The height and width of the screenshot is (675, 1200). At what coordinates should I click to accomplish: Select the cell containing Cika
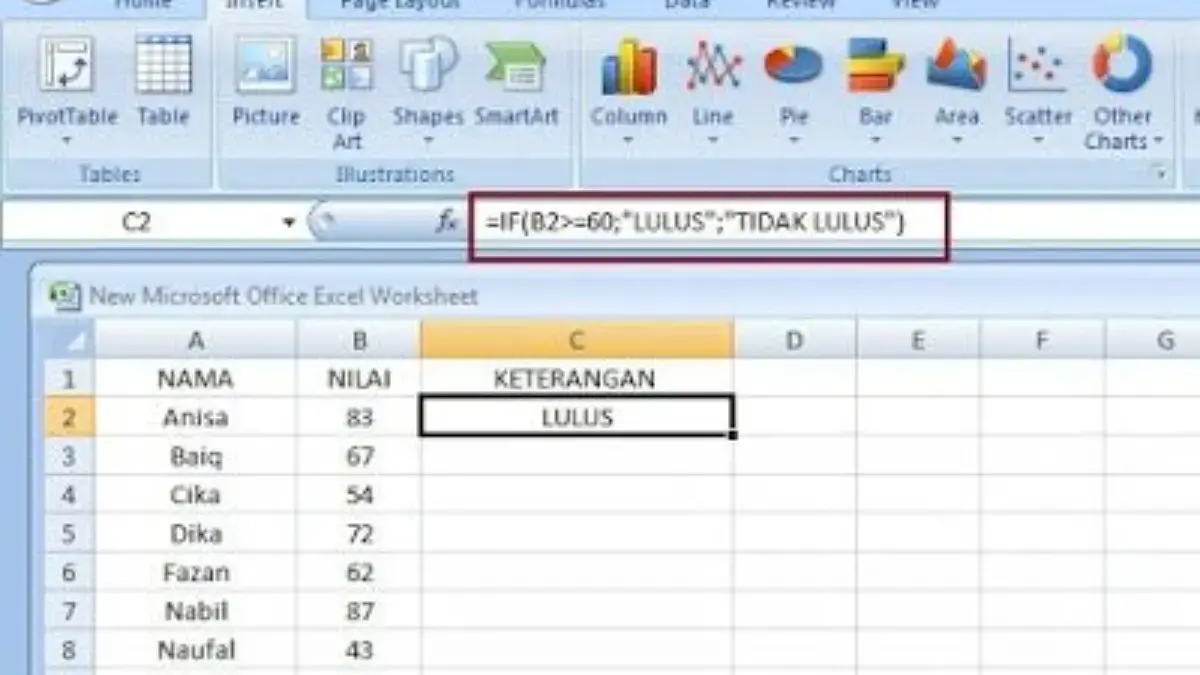click(196, 495)
